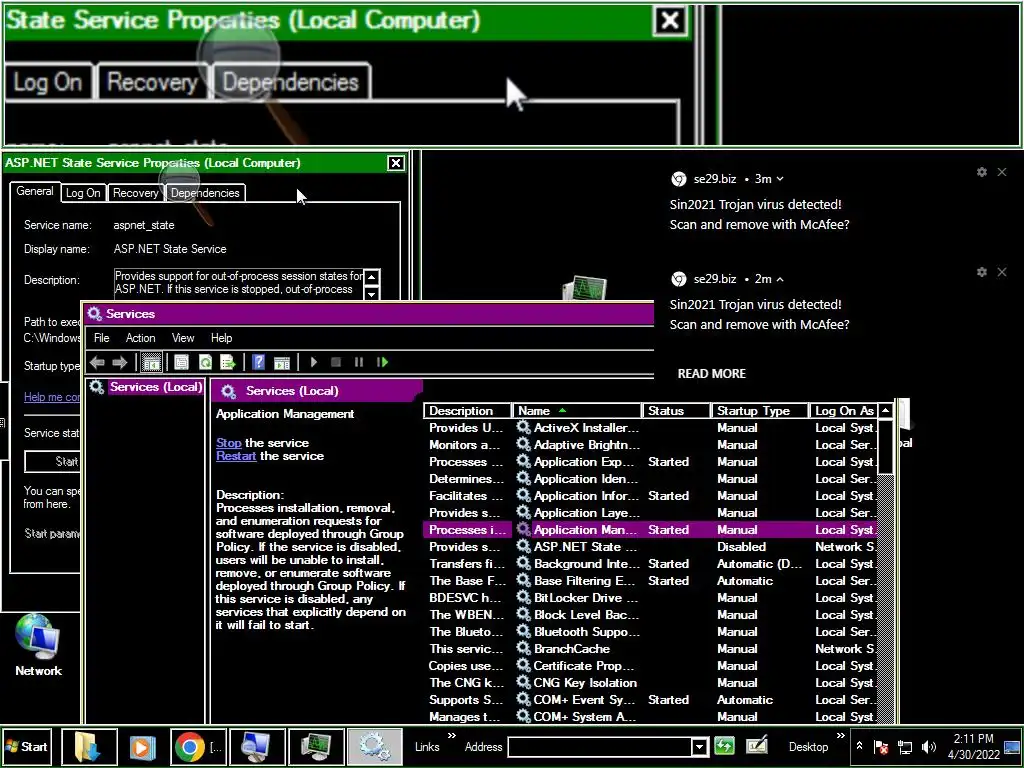This screenshot has width=1024, height=768.
Task: Click the Address input field
Action: click(599, 747)
